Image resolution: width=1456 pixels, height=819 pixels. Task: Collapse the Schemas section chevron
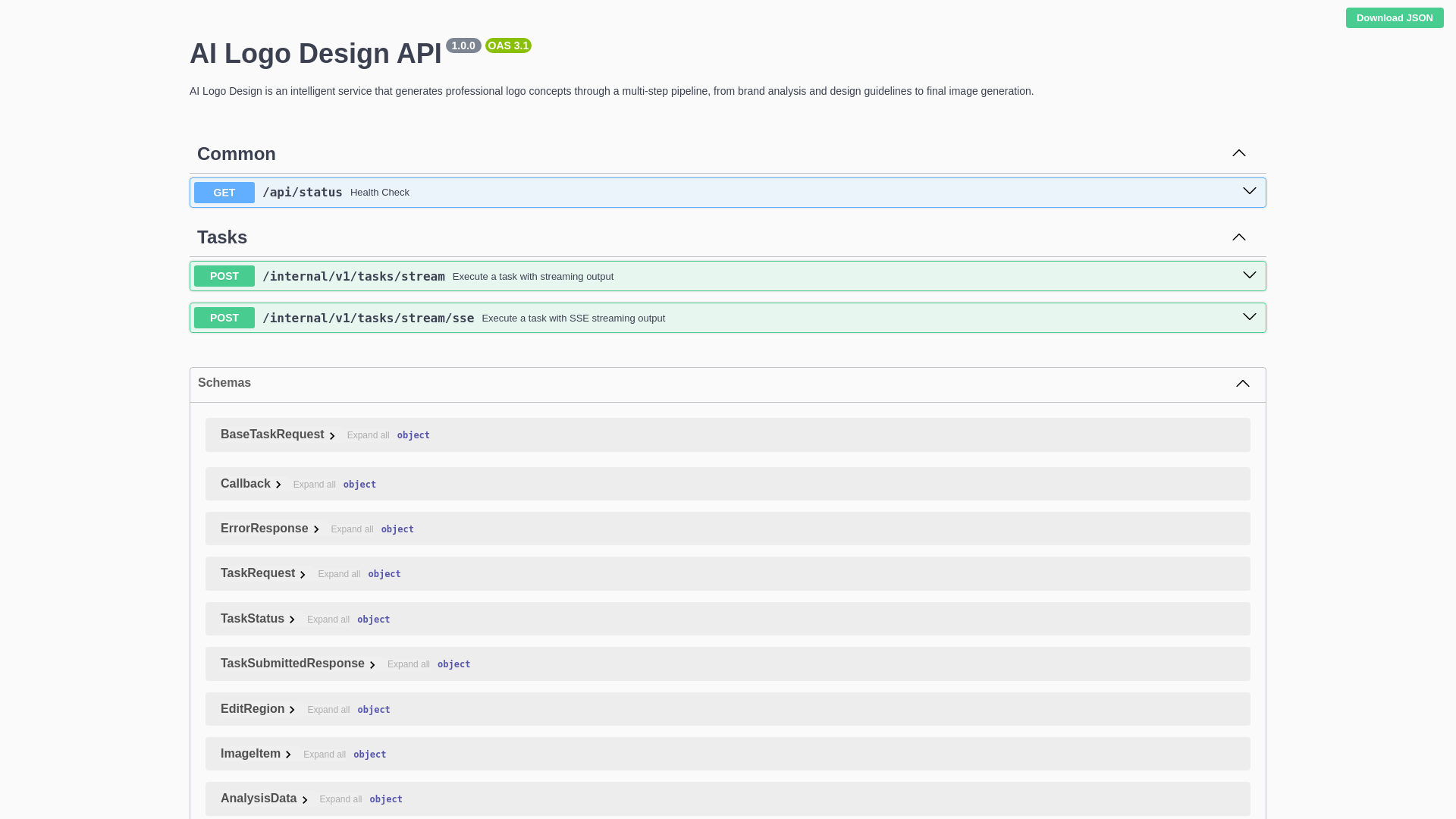(x=1243, y=384)
